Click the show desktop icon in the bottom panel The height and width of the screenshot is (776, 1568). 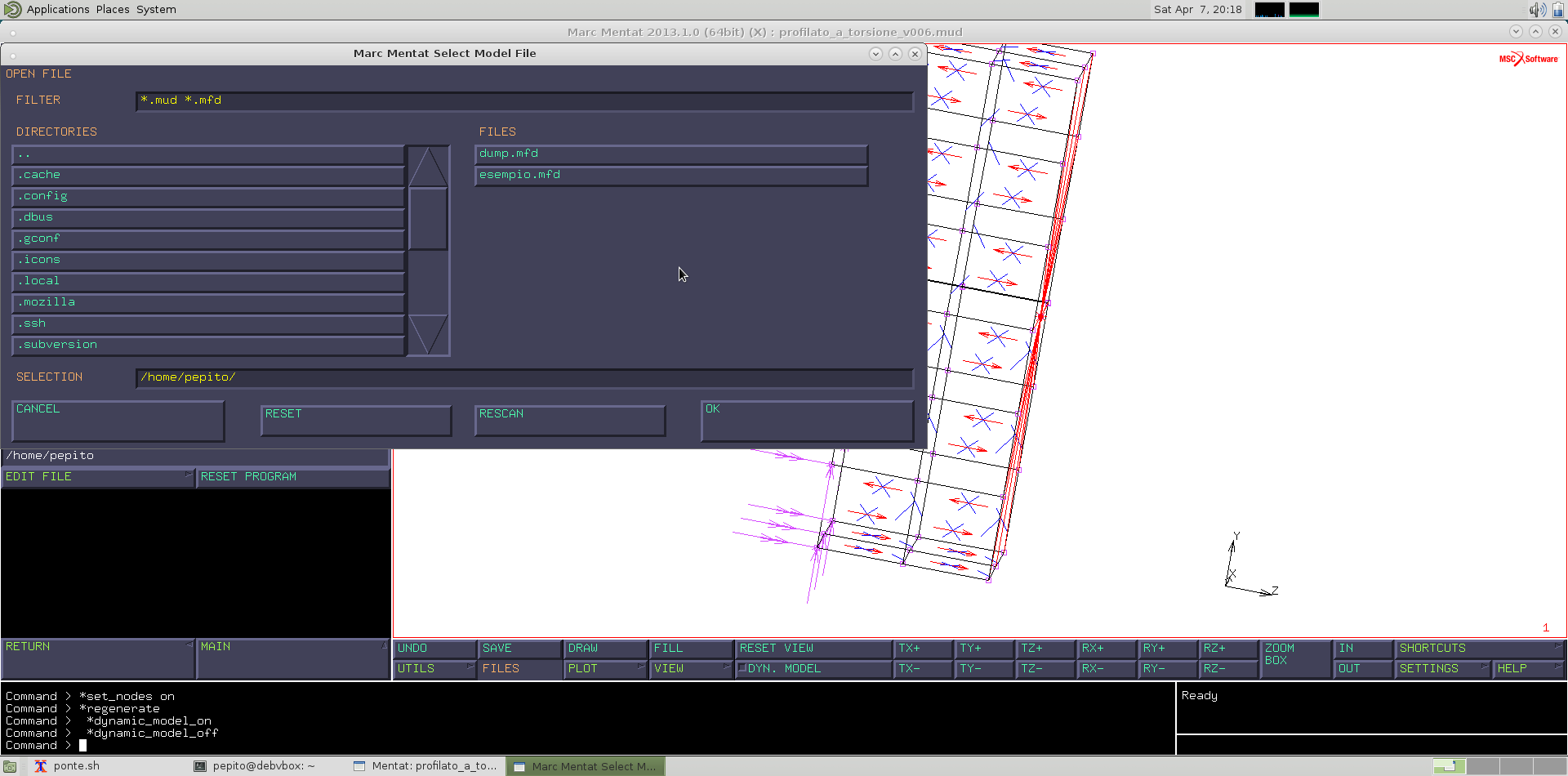click(x=10, y=766)
